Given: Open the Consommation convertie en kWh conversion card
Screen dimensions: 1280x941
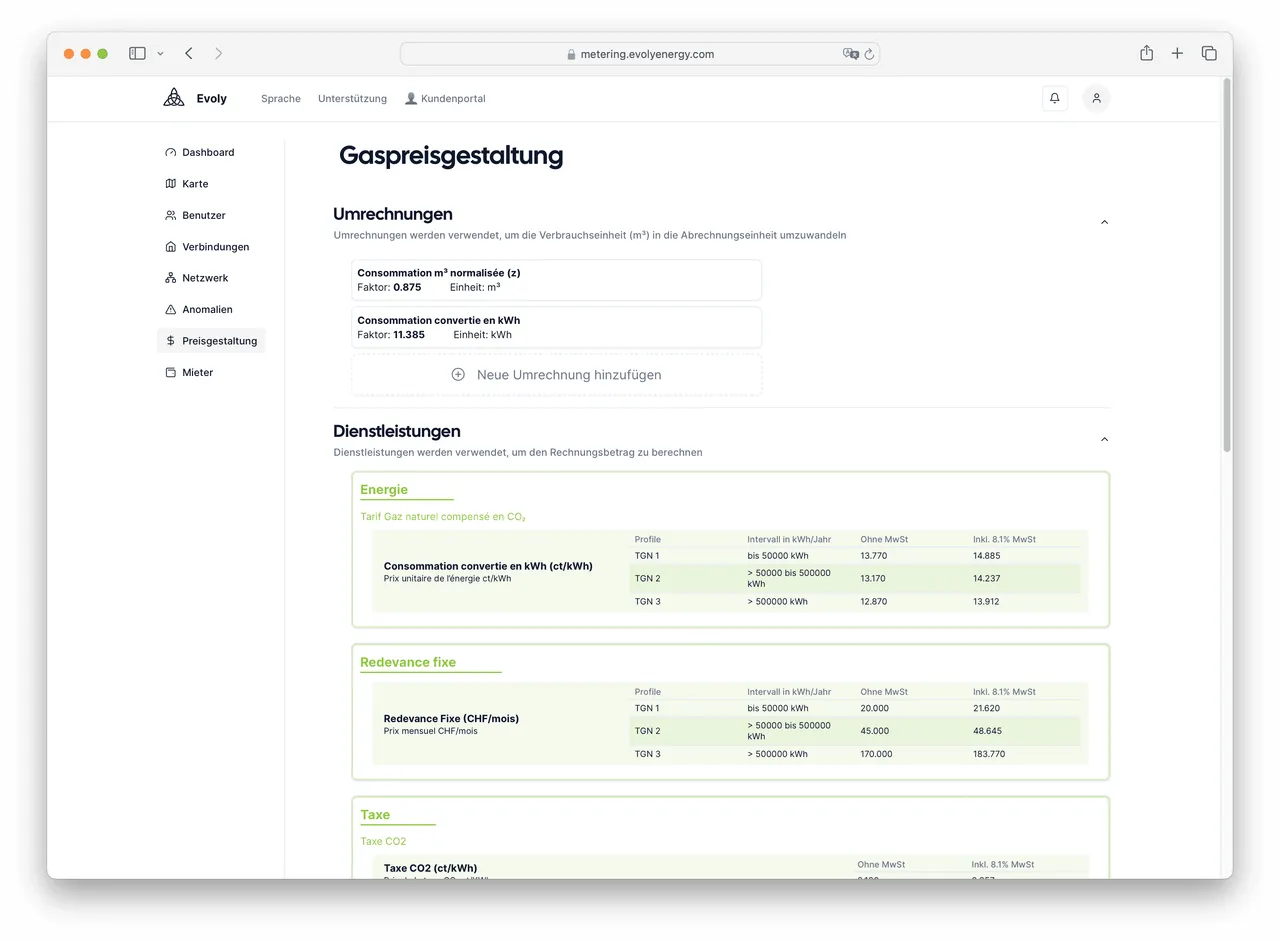Looking at the screenshot, I should pos(556,327).
